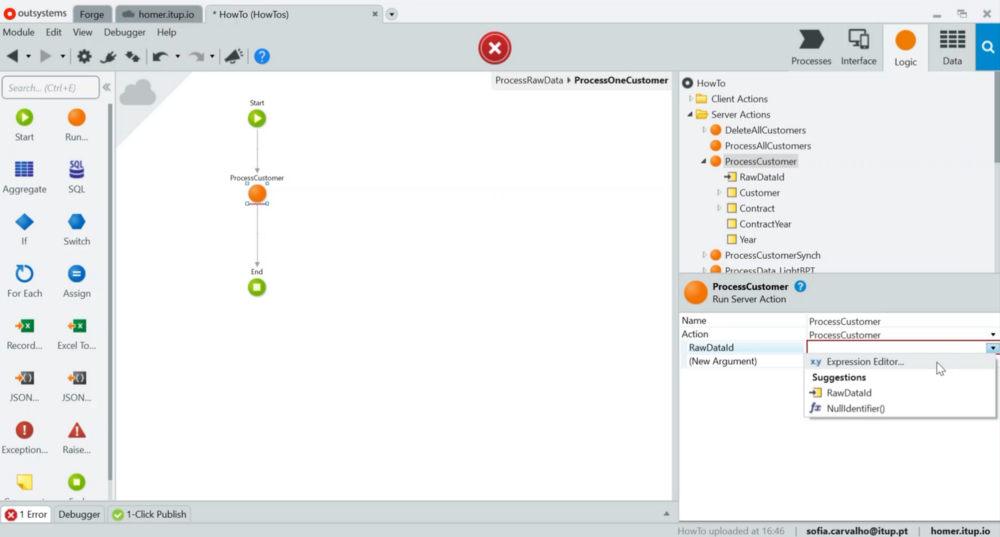The image size is (1000, 537).
Task: Open the 1-Click Publish panel tab
Action: click(x=149, y=514)
